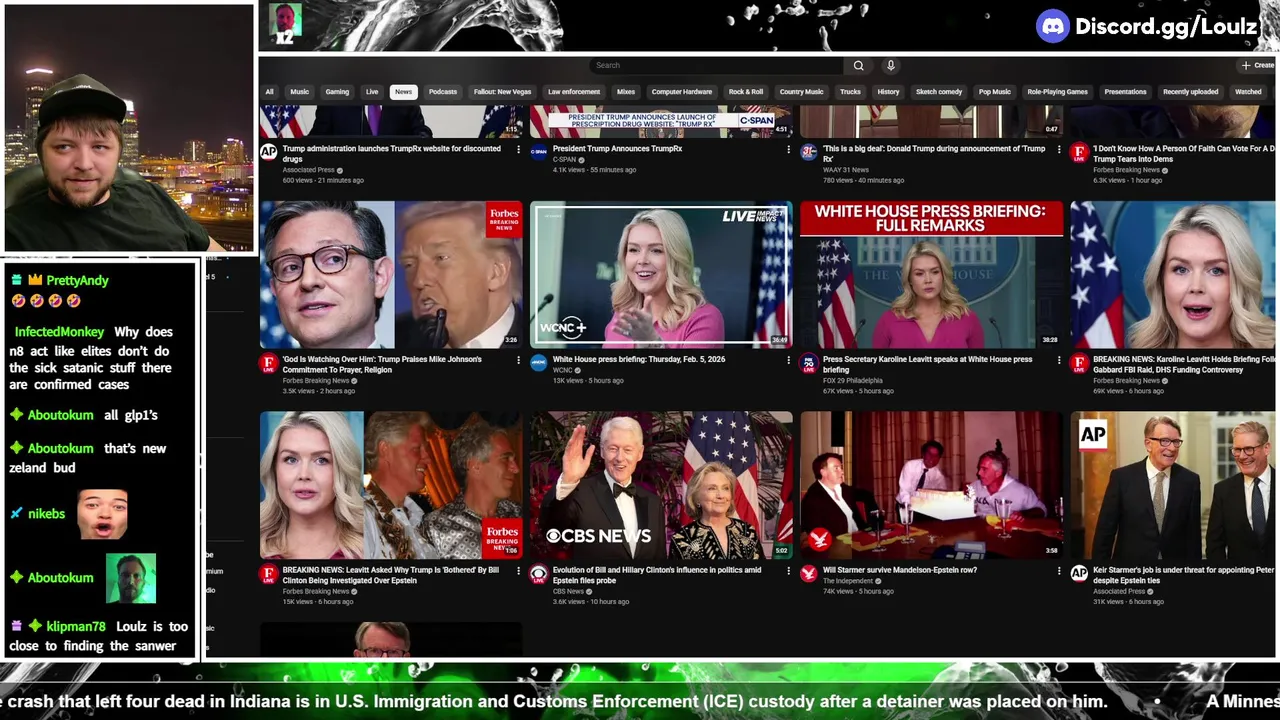Select the History filter chip
The width and height of the screenshot is (1280, 720).
pyautogui.click(x=888, y=92)
